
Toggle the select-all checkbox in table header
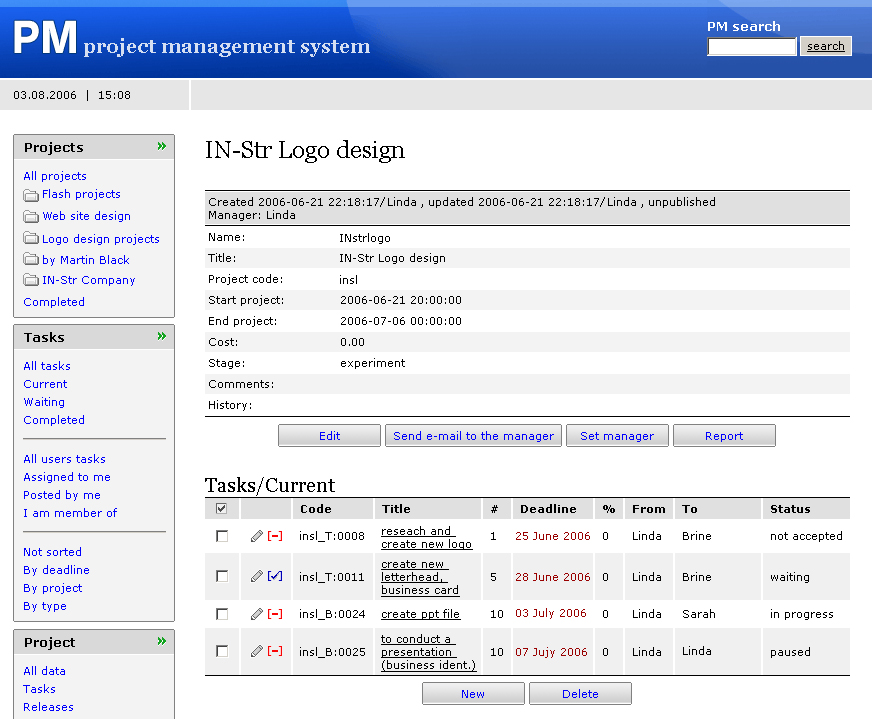[x=221, y=508]
